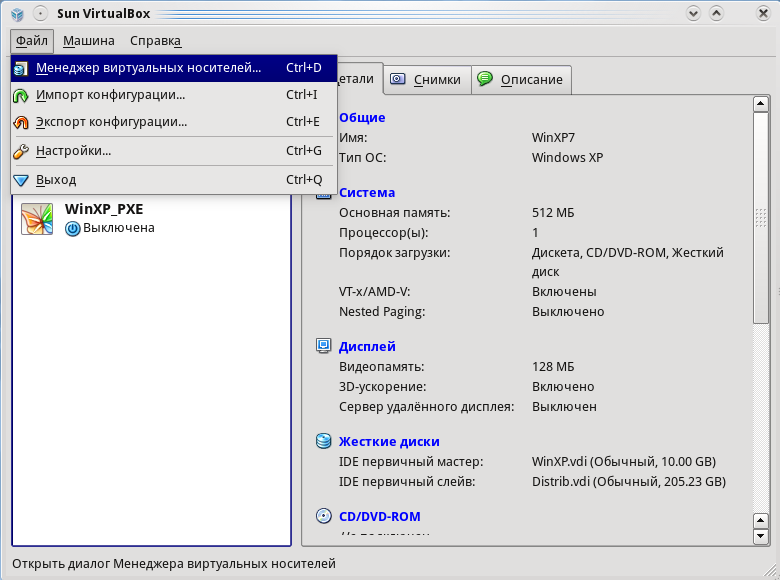Click the WinXP.vdi hard disk value
Viewport: 780px width, 580px height.
pos(624,462)
